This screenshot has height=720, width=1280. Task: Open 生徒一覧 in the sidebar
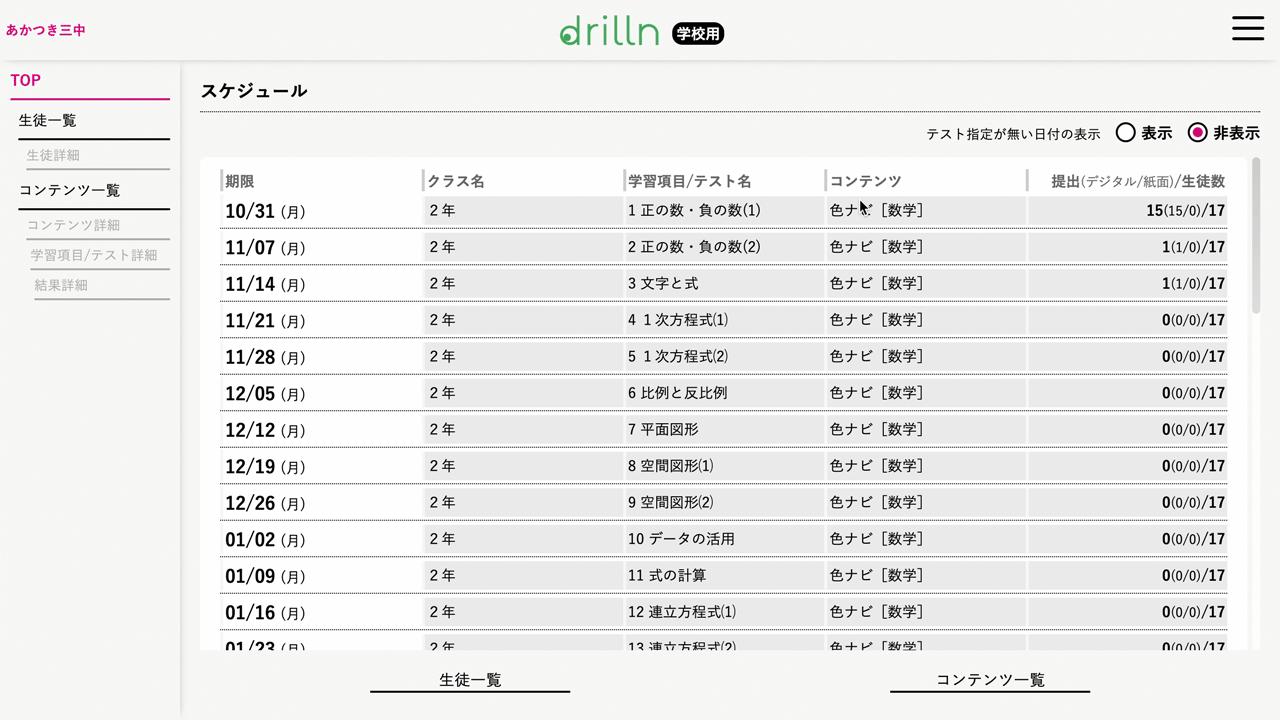coord(48,121)
